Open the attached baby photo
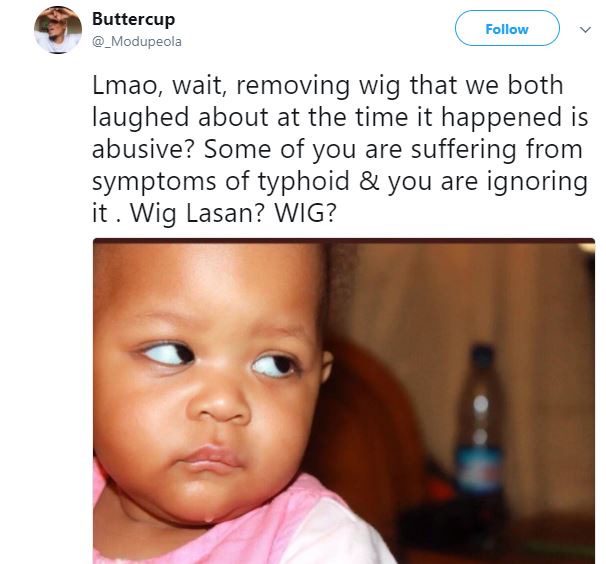Image resolution: width=606 pixels, height=564 pixels. click(343, 400)
